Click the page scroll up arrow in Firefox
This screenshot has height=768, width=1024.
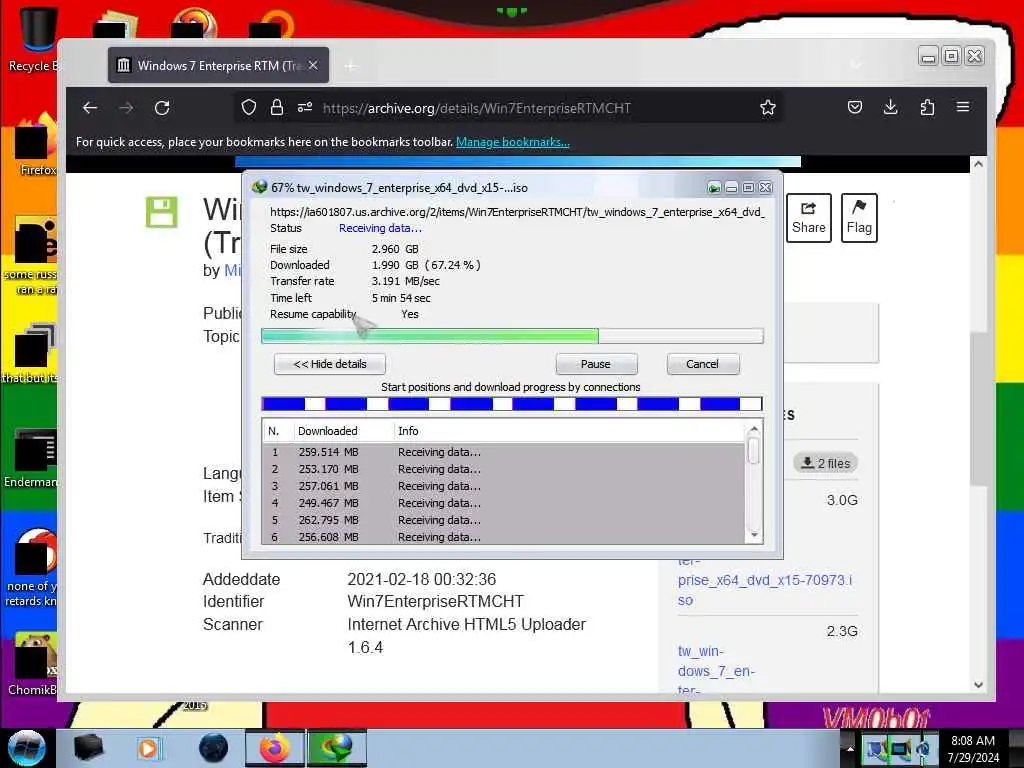pyautogui.click(x=978, y=164)
